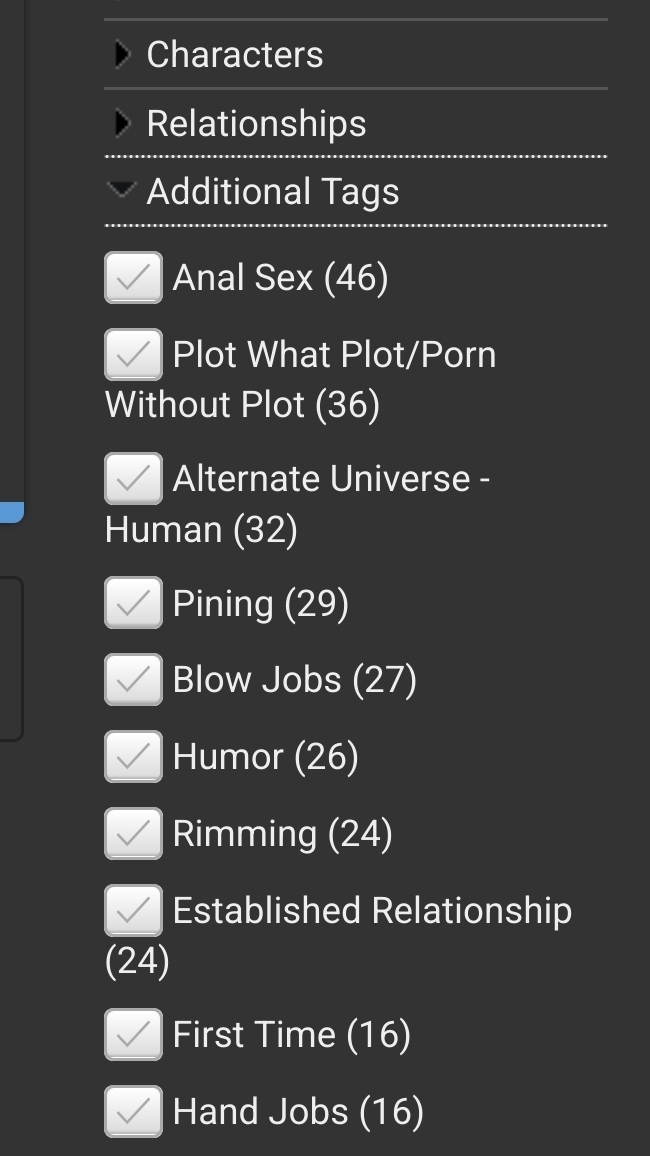Toggle the Anal Sex tag checkbox
Image resolution: width=650 pixels, height=1156 pixels.
[133, 277]
